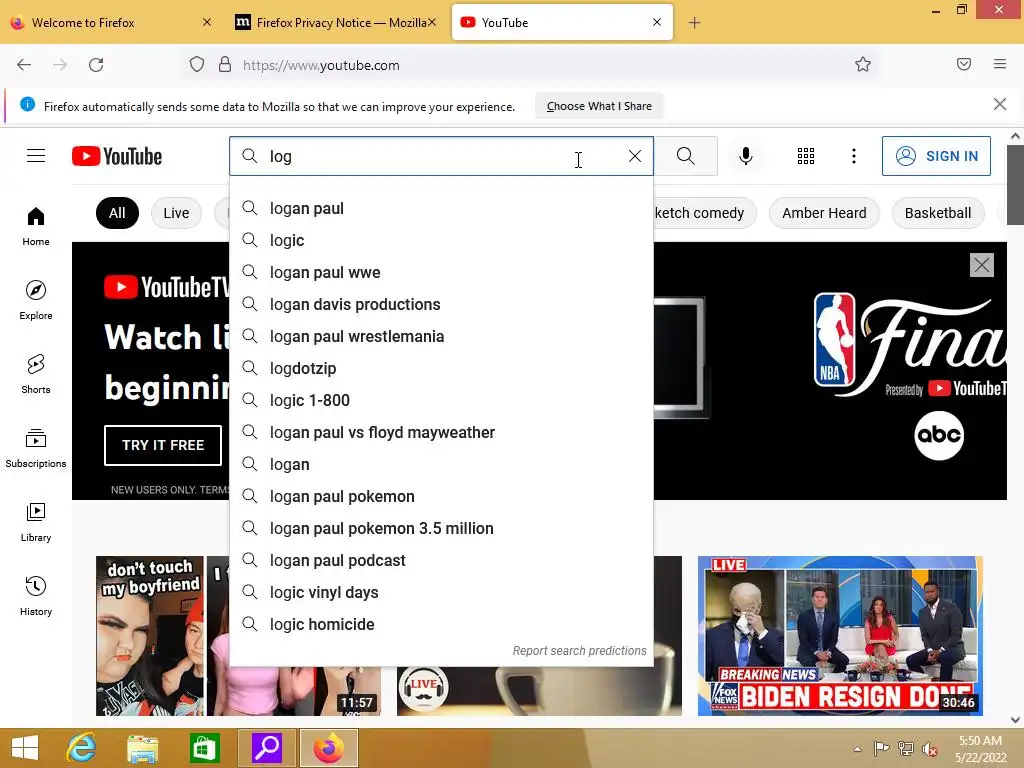The width and height of the screenshot is (1024, 768).
Task: Click Report search predictions link
Action: click(x=579, y=651)
